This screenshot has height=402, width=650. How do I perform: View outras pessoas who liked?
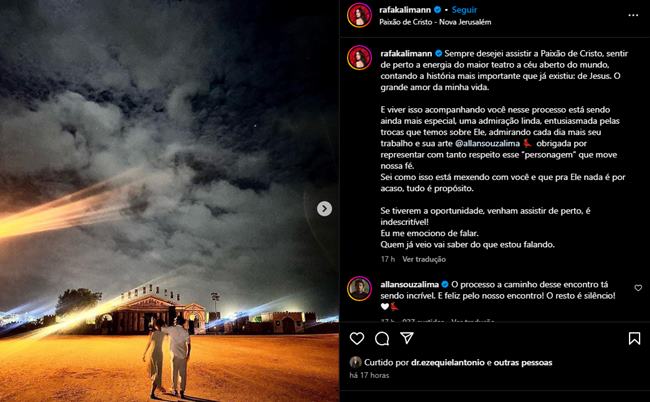[523, 363]
